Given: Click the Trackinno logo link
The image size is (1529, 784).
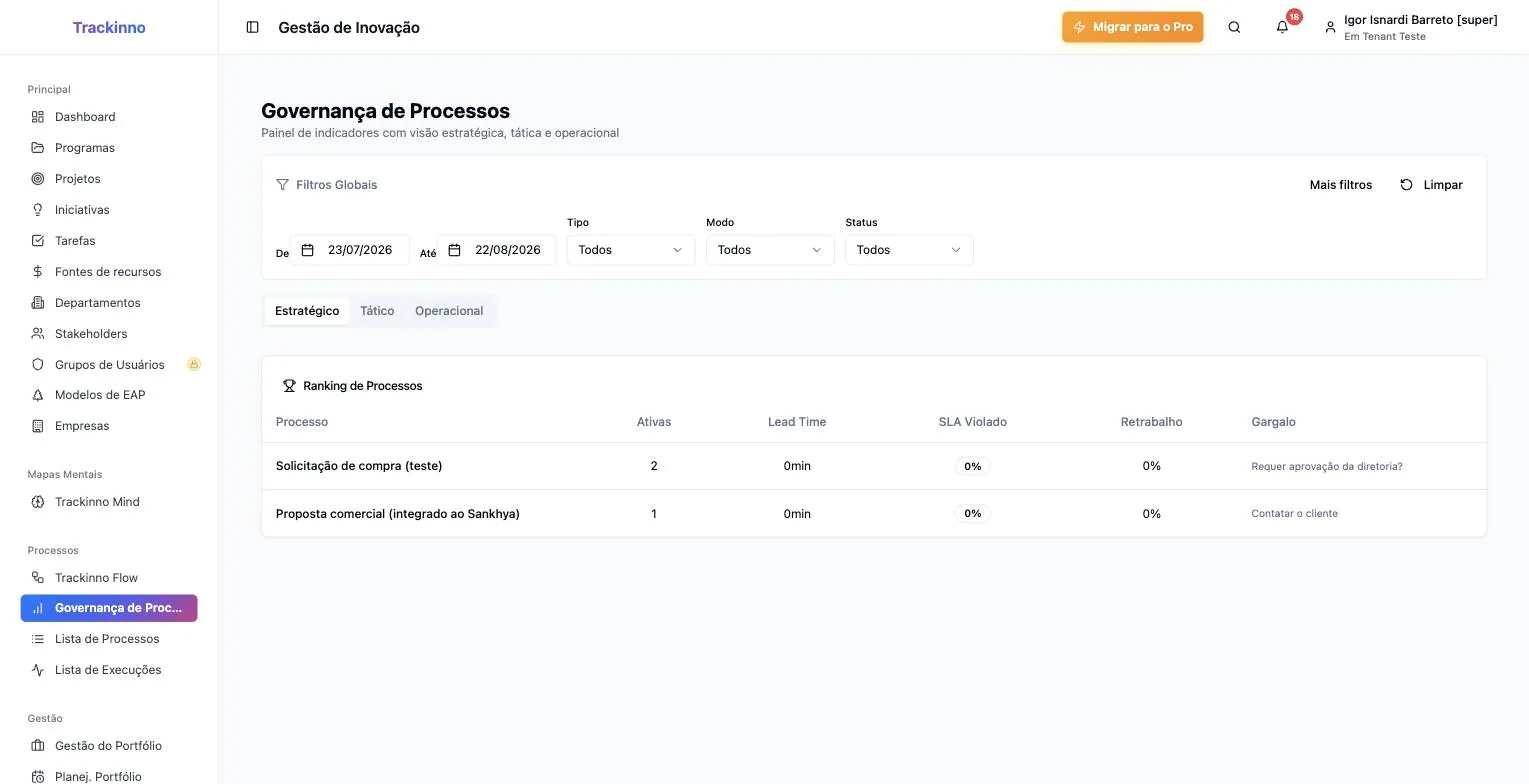Looking at the screenshot, I should pos(109,27).
